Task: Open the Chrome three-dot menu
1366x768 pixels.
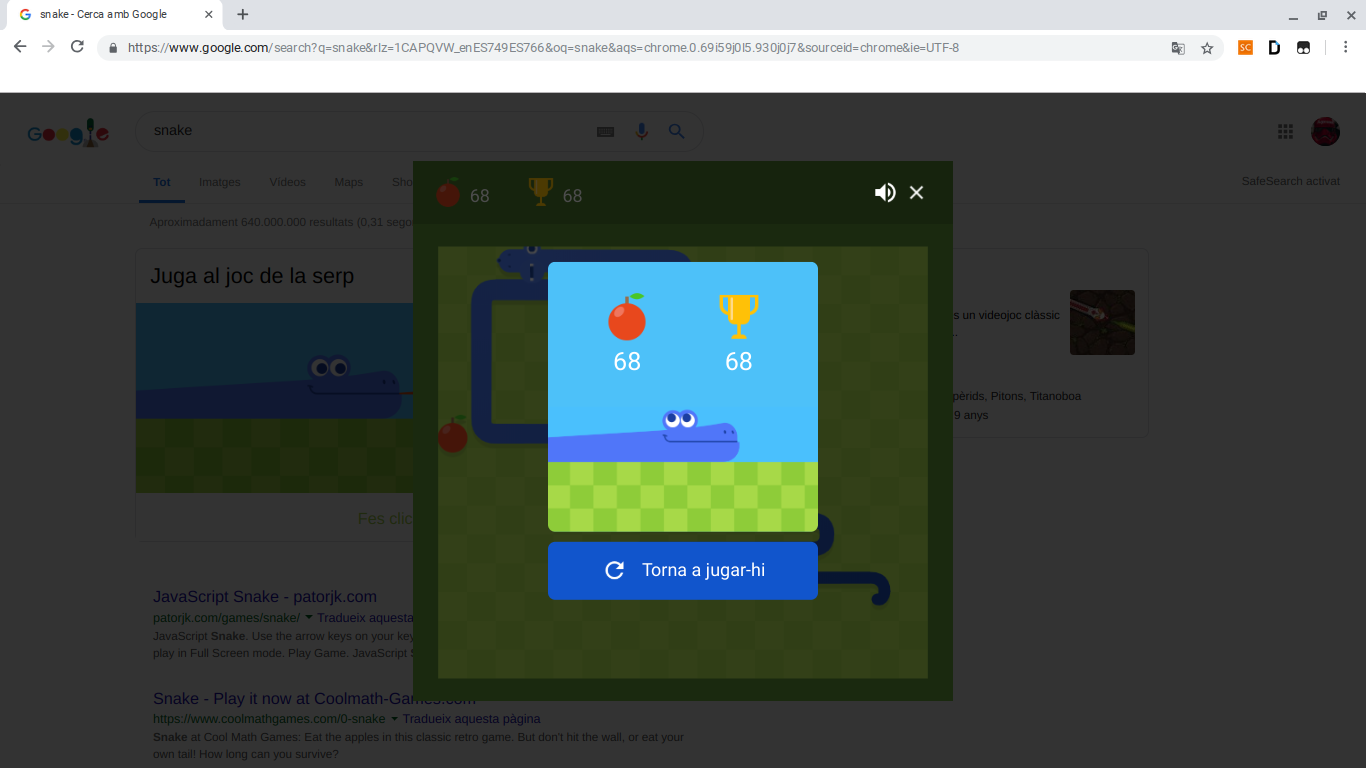Action: click(1346, 47)
